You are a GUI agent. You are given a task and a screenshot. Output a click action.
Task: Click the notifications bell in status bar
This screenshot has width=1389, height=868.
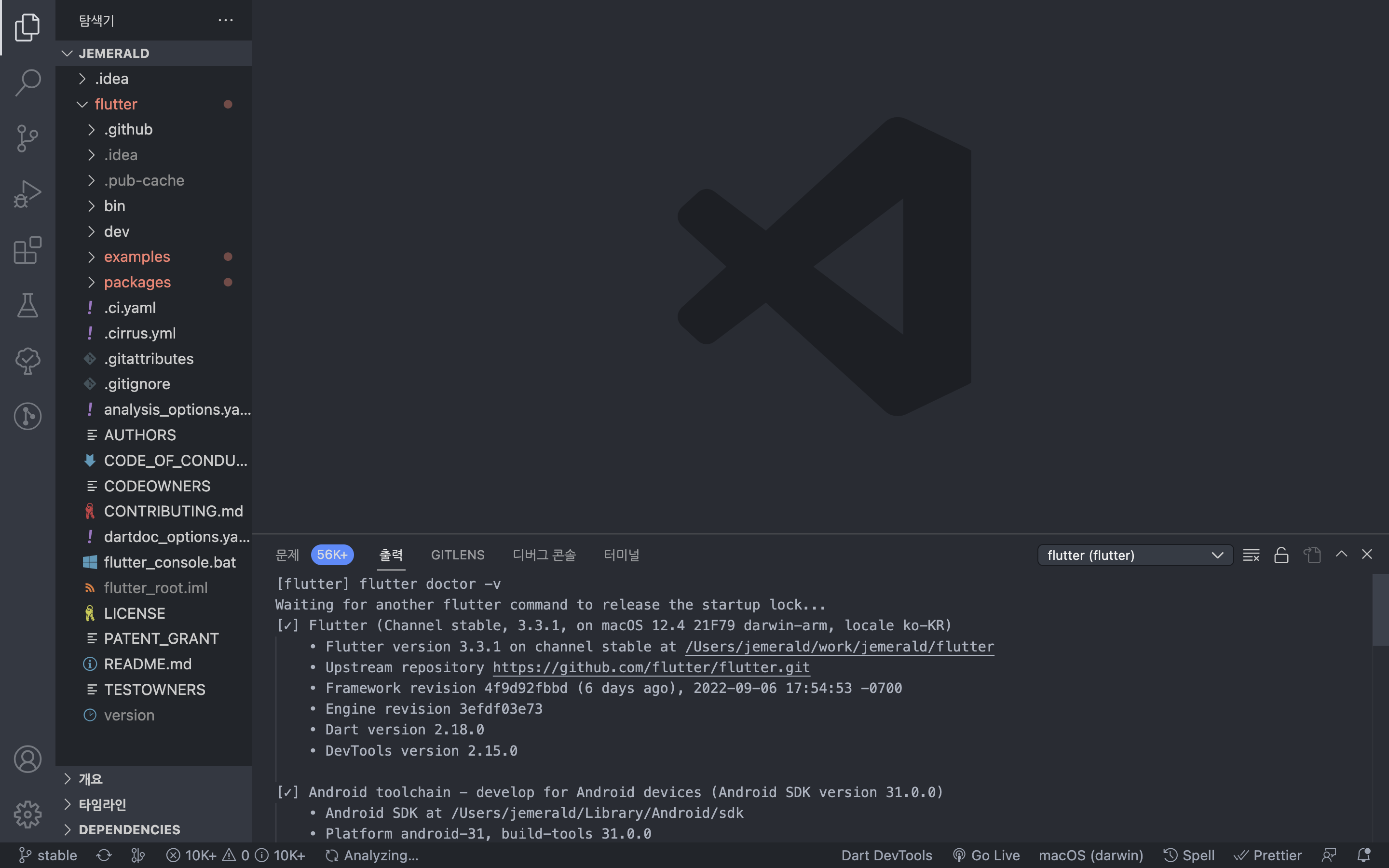tap(1364, 855)
